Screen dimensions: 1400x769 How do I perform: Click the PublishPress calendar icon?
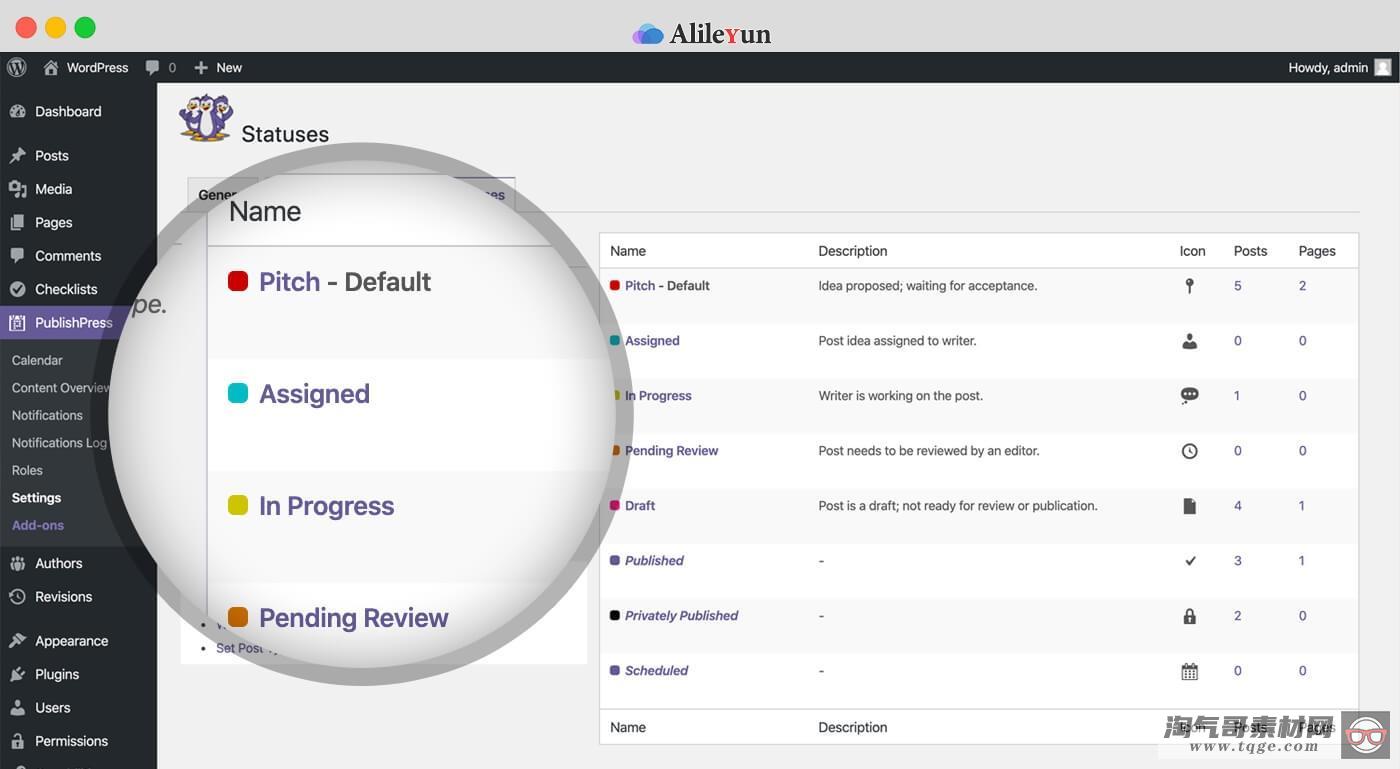[x=17, y=322]
